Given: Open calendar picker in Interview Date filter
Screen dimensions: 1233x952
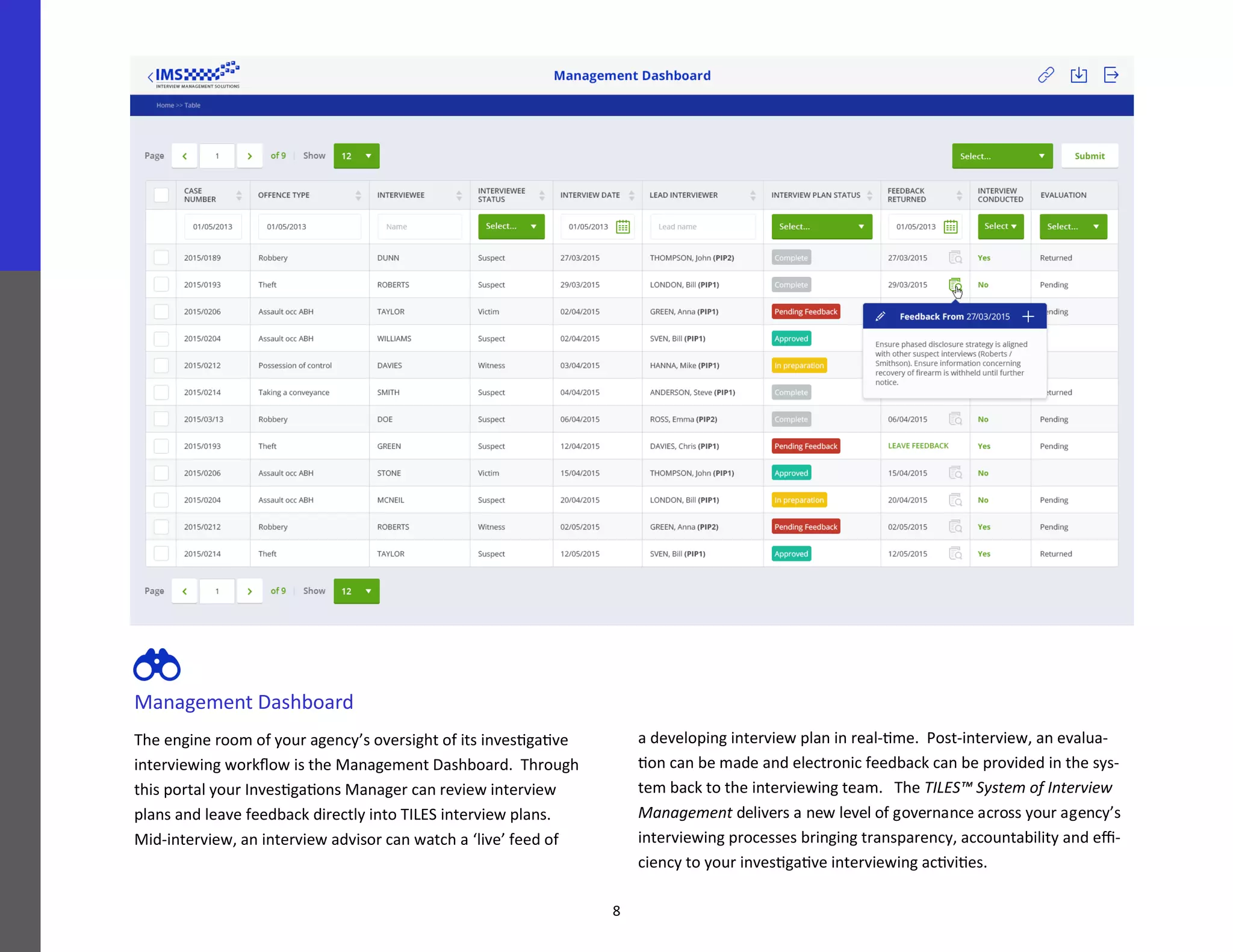Looking at the screenshot, I should tap(623, 227).
